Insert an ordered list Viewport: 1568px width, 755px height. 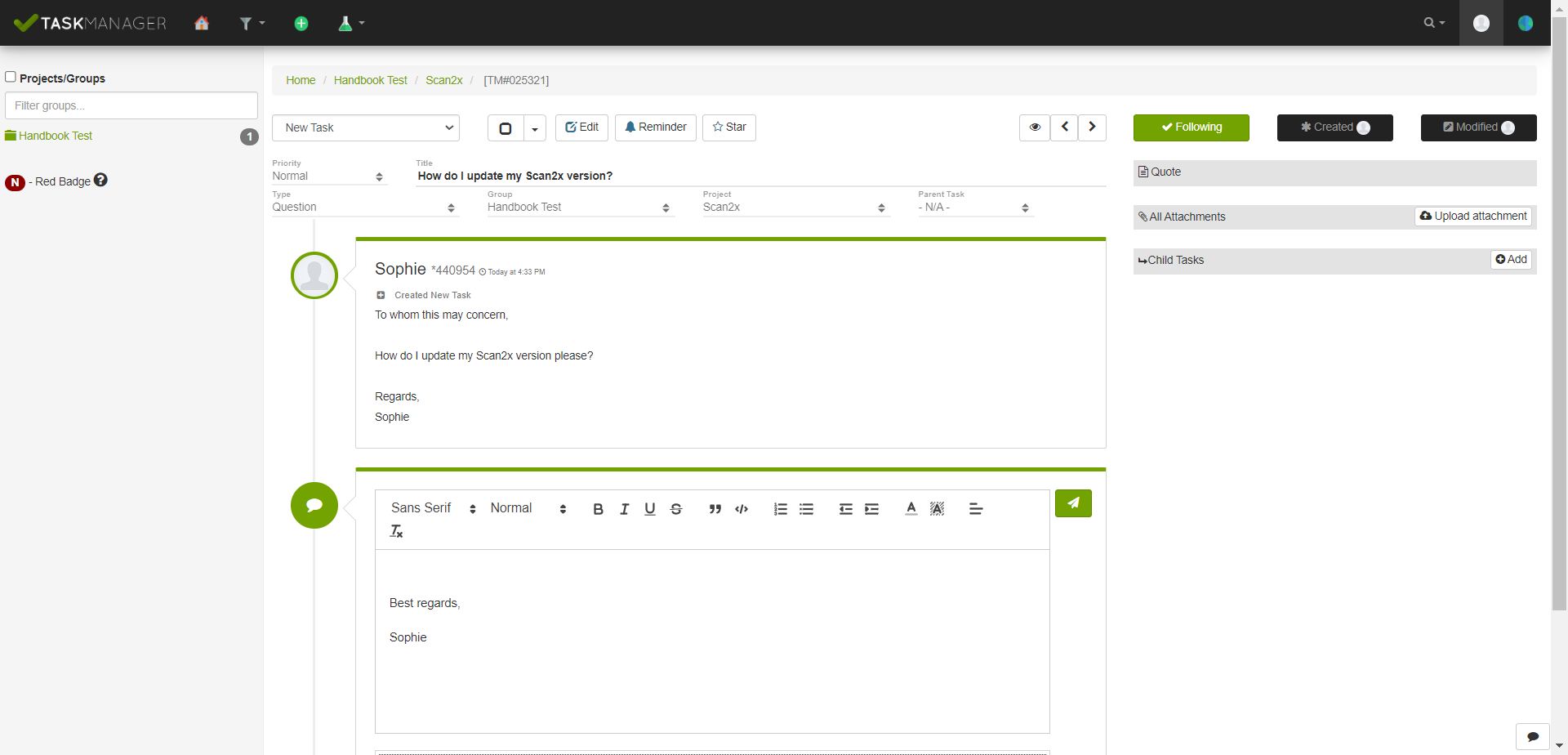781,509
